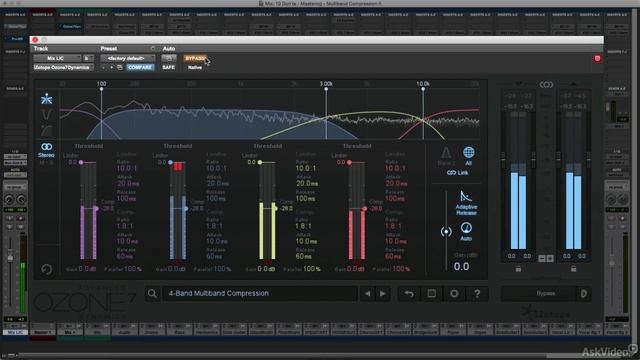Click the undo history arrow button
640x360 pixels.
[x=409, y=293]
